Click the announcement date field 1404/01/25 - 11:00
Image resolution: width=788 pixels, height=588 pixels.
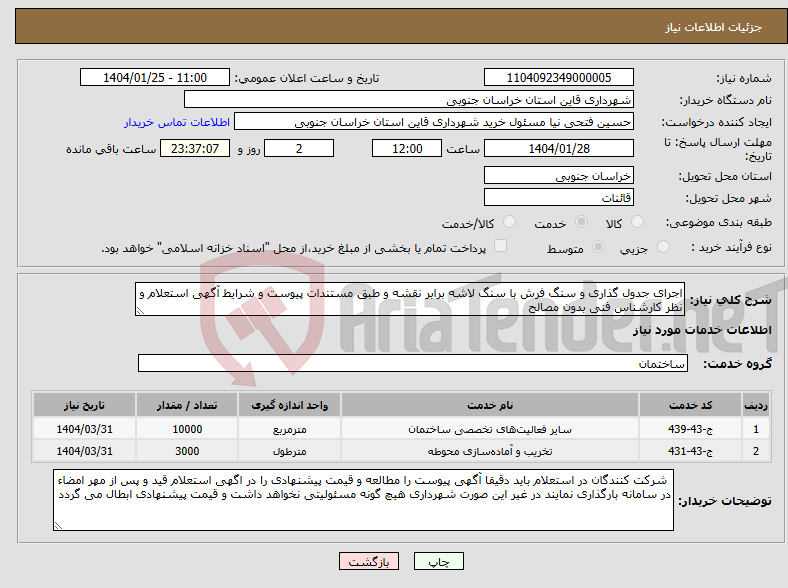pos(155,77)
